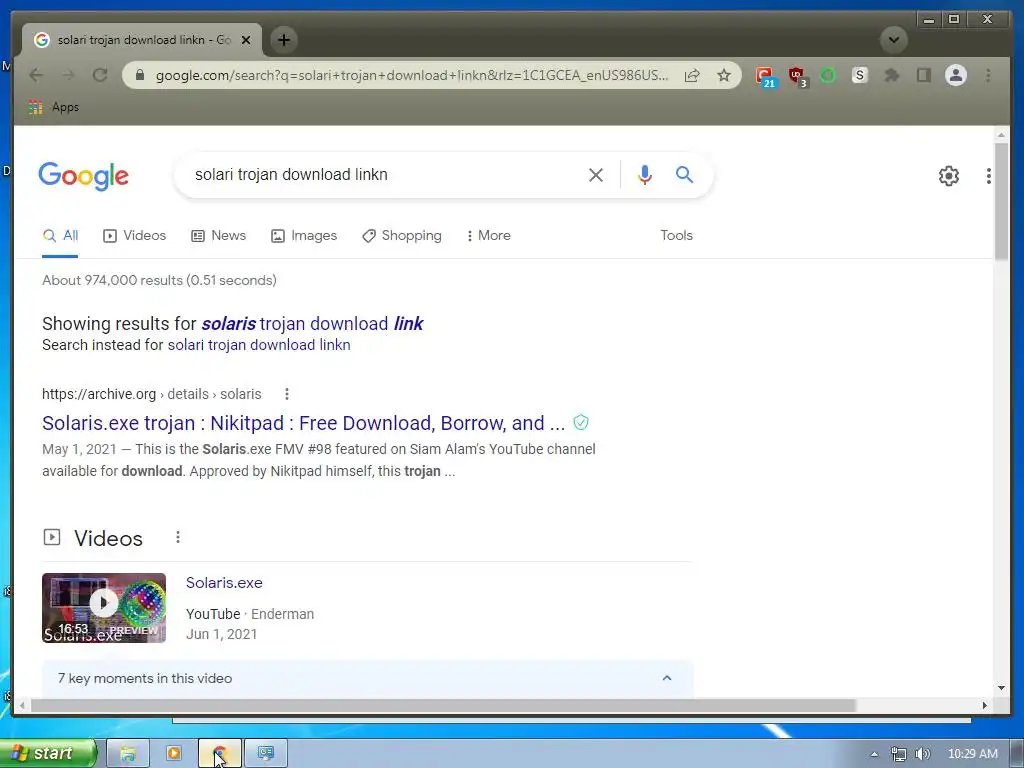Open the Chrome profile avatar

tap(955, 76)
